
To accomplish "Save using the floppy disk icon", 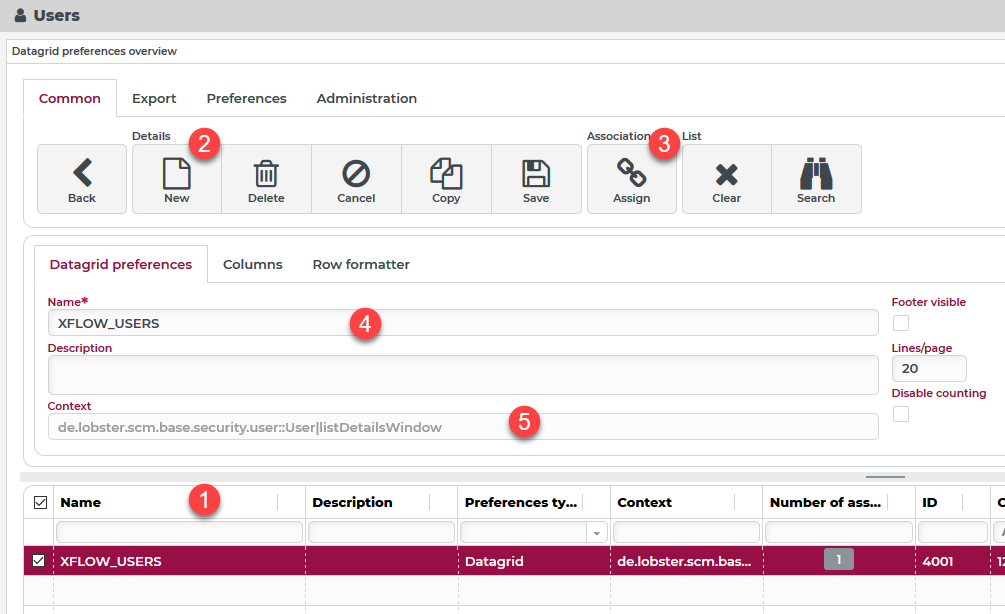I will tap(536, 174).
